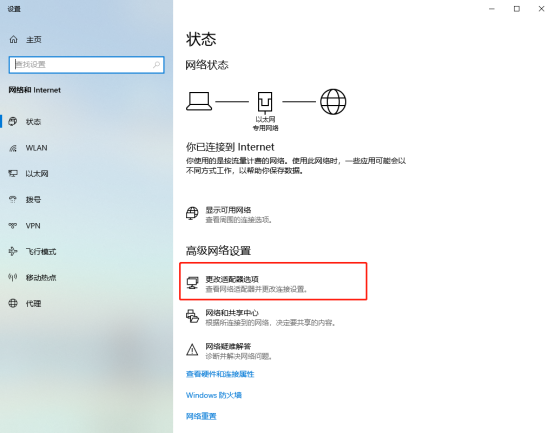Select the 飞行模式 airplane icon

13,251
